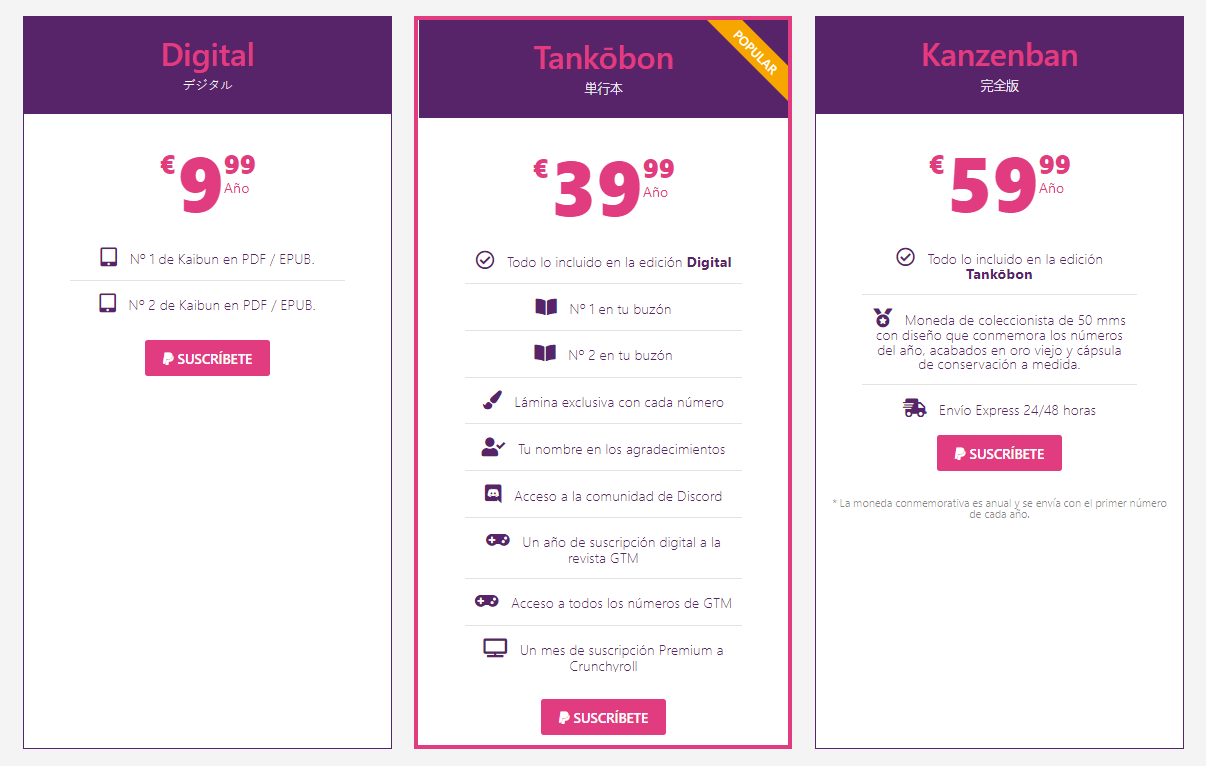
Task: Click the check circle in Tankōbon's Digital inclusion line
Action: pyautogui.click(x=485, y=260)
